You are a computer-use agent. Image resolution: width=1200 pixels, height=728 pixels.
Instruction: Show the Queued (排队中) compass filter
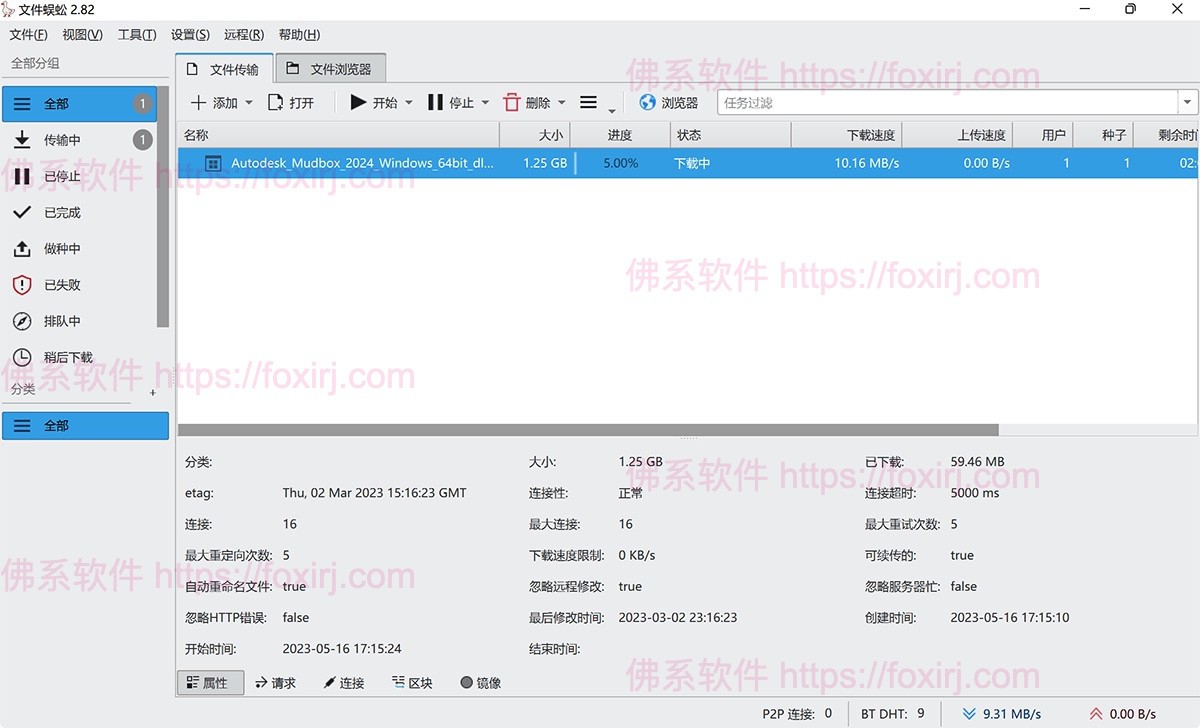pos(22,321)
